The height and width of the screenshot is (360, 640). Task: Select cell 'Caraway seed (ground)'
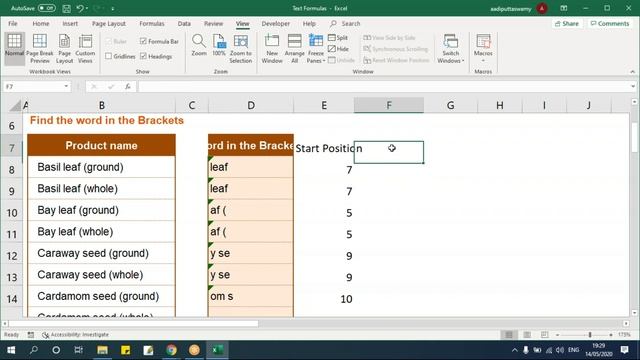[x=101, y=253]
